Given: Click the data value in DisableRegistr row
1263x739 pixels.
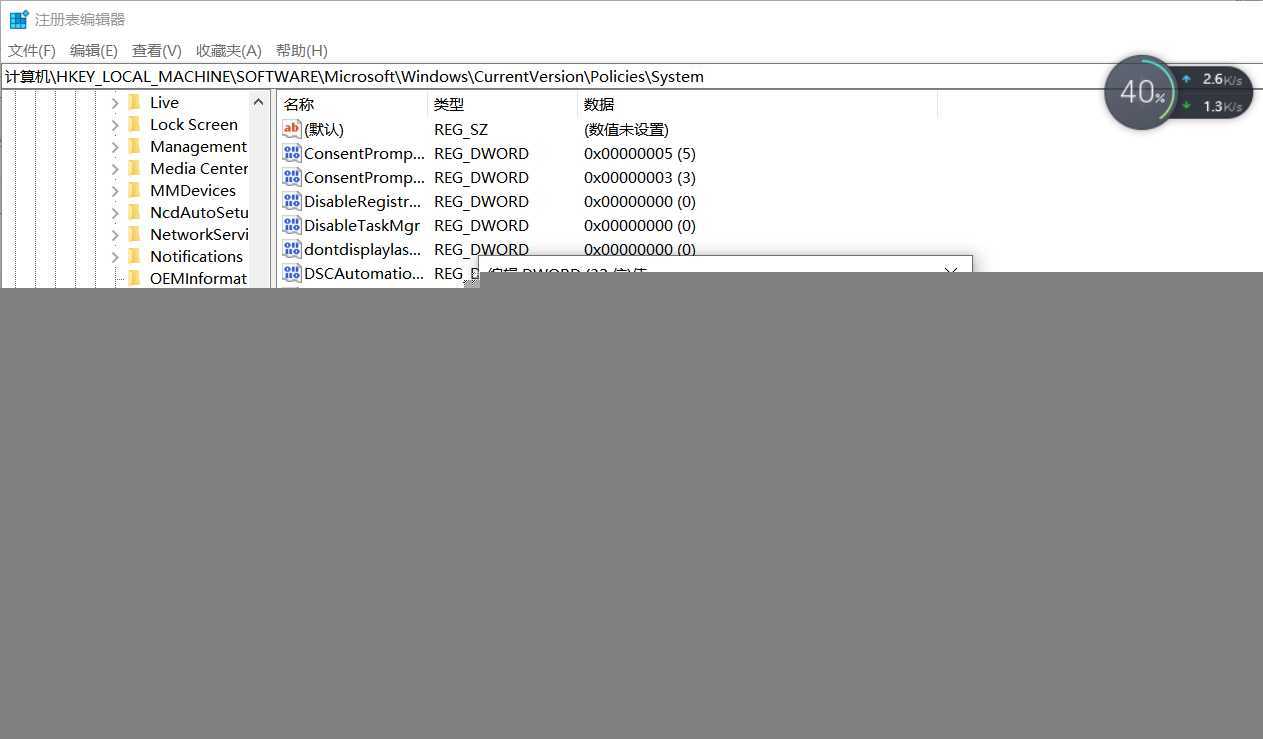Looking at the screenshot, I should pos(640,201).
